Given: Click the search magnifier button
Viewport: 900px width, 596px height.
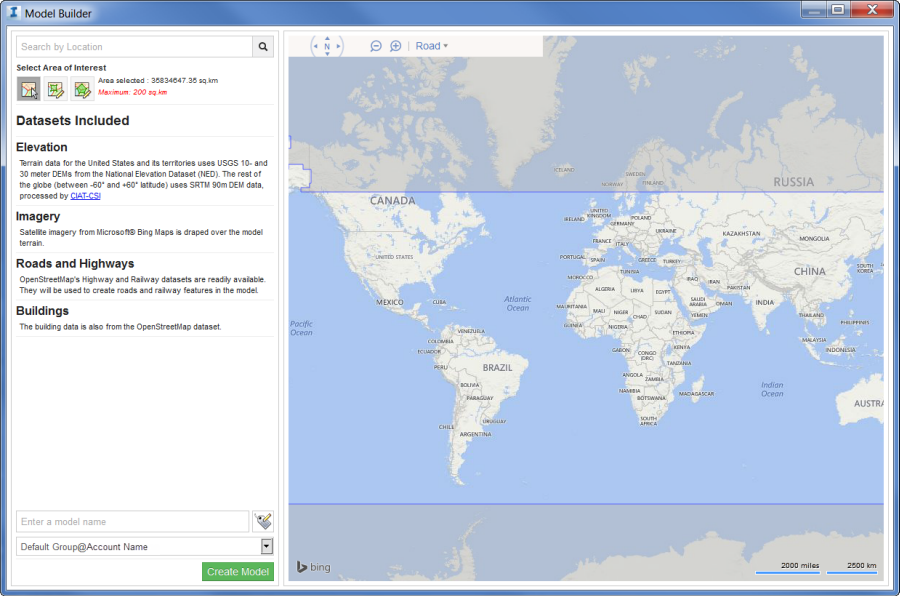Looking at the screenshot, I should click(x=263, y=47).
